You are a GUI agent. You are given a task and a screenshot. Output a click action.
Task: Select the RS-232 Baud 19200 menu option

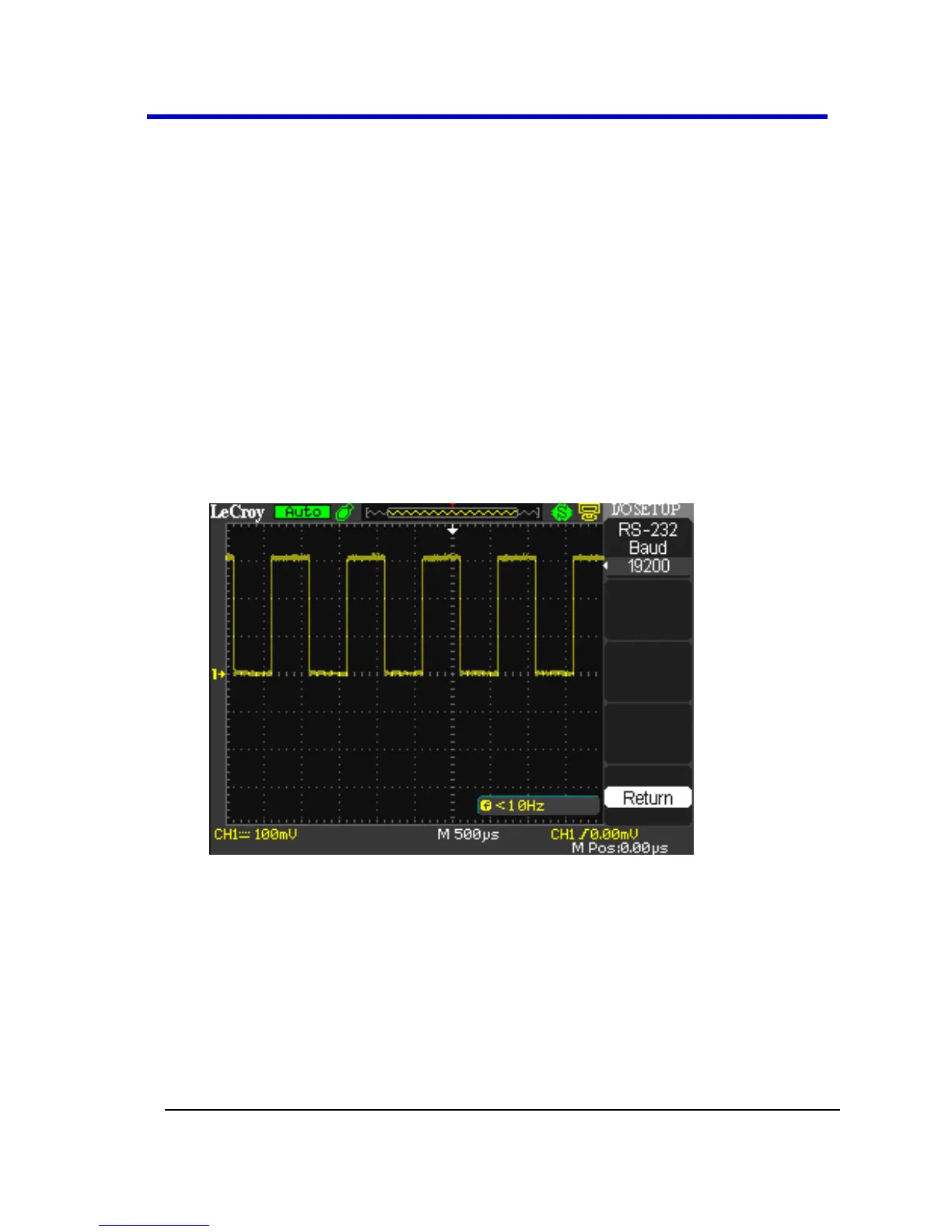(648, 548)
